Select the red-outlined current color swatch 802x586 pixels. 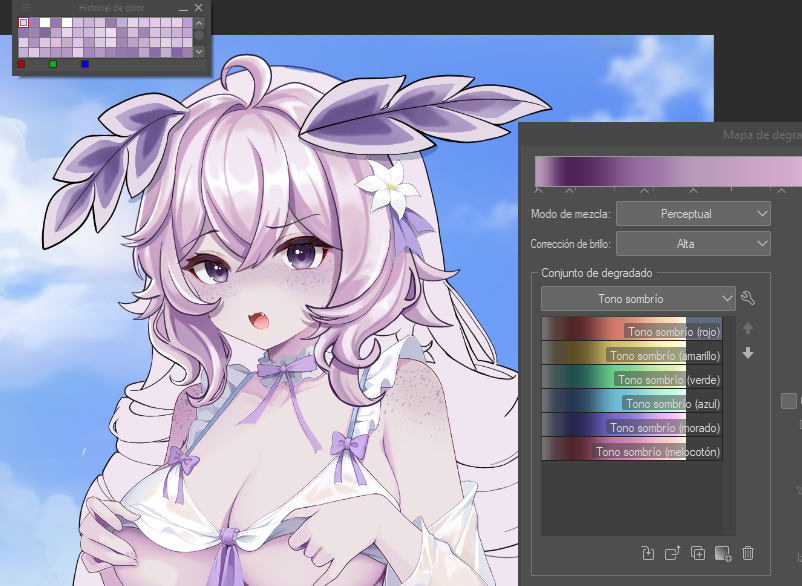point(24,22)
